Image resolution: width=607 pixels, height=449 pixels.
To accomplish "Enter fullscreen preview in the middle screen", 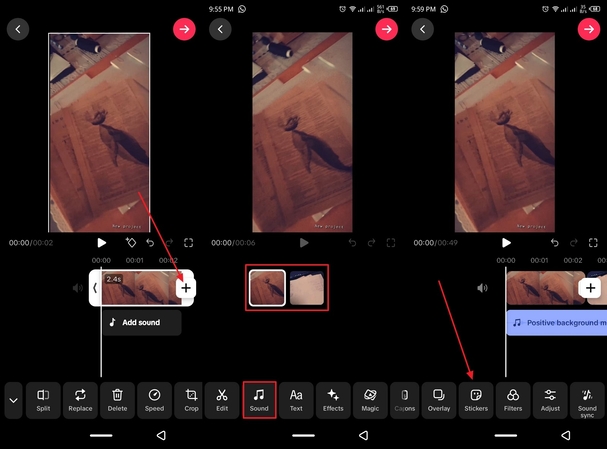I will pyautogui.click(x=391, y=243).
